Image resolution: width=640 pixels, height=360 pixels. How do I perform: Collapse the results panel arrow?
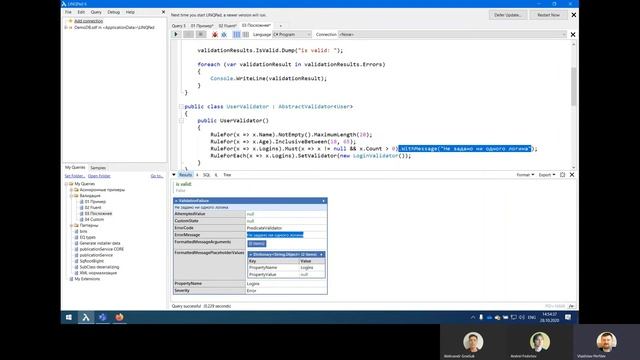(174, 175)
